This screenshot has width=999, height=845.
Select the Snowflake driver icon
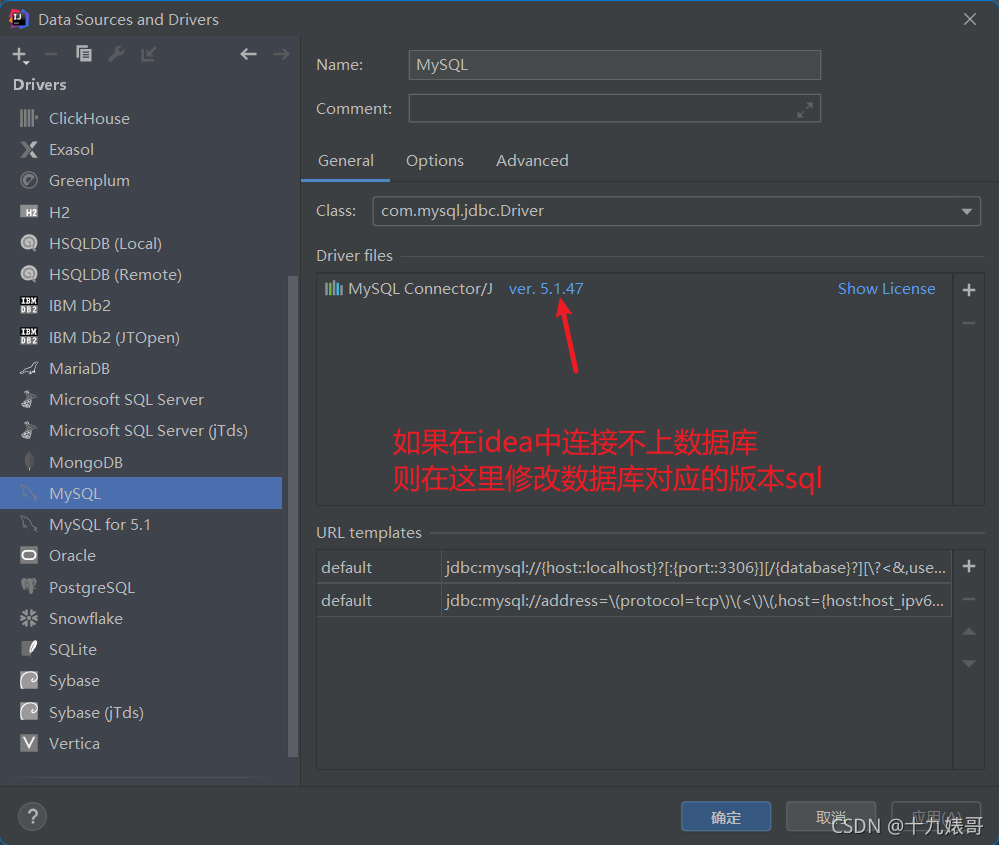(29, 618)
